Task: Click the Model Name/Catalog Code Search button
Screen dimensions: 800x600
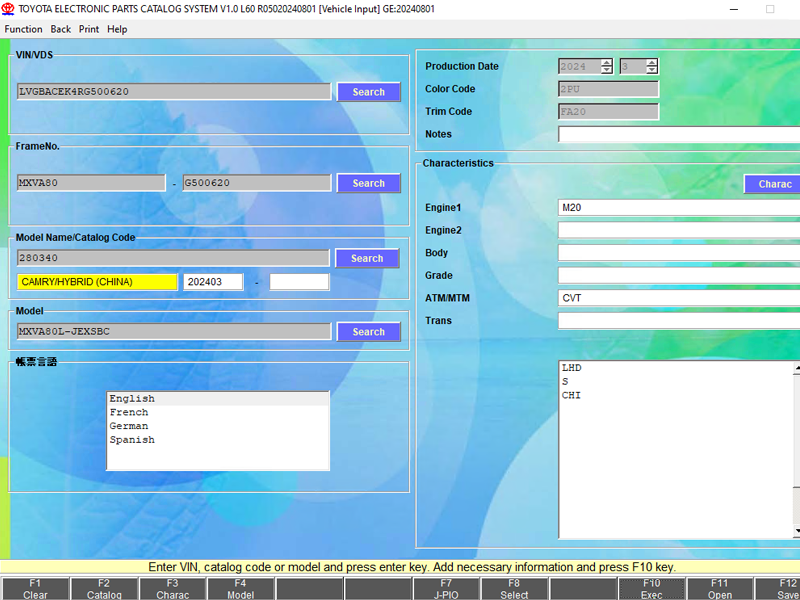Action: 367,258
